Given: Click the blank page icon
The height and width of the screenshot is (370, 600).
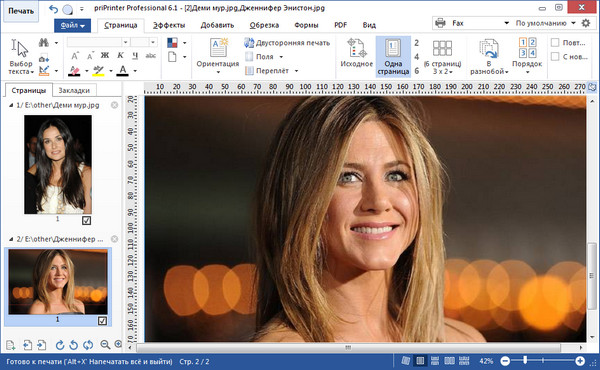Looking at the screenshot, I should [173, 57].
